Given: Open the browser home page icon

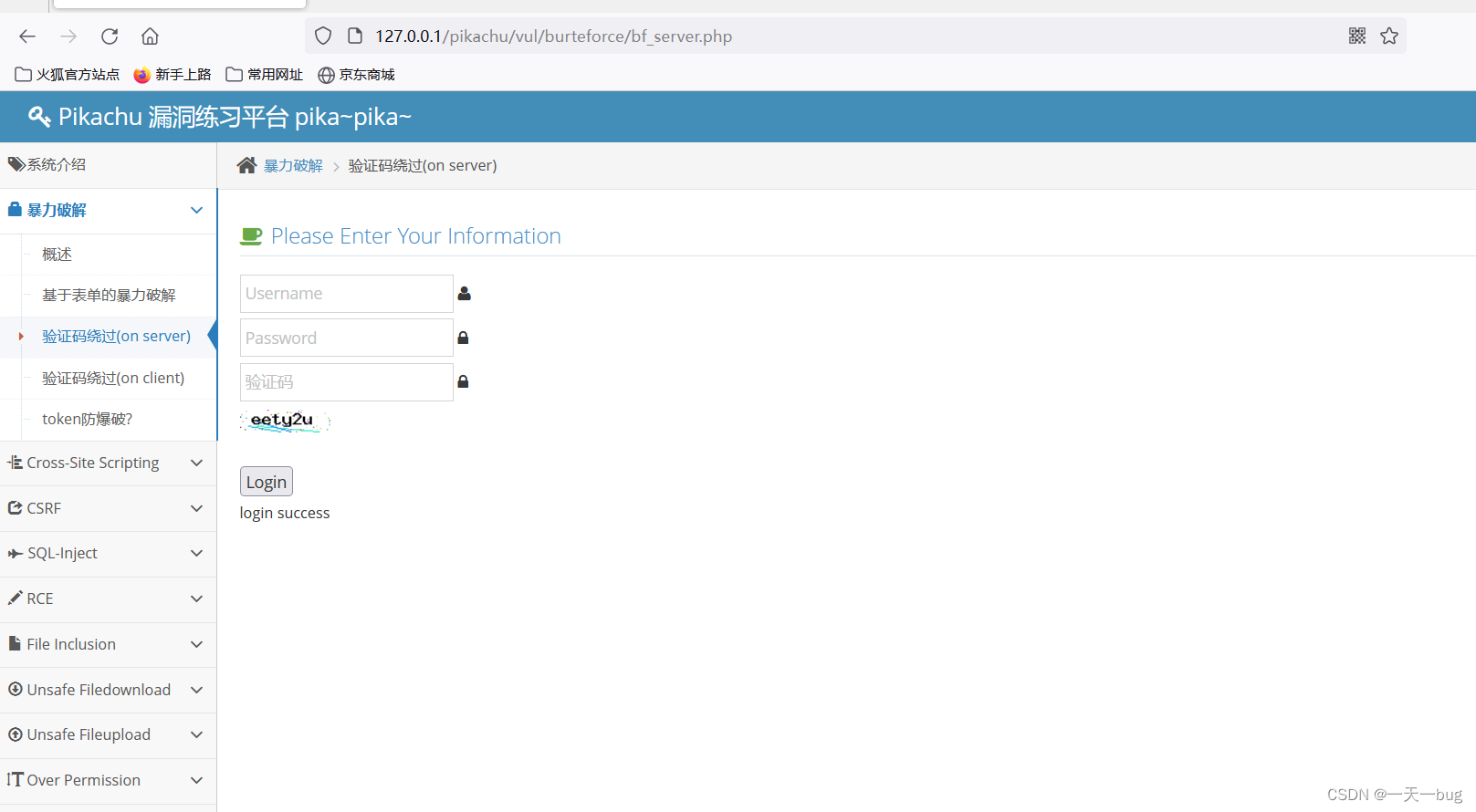Looking at the screenshot, I should [x=150, y=36].
